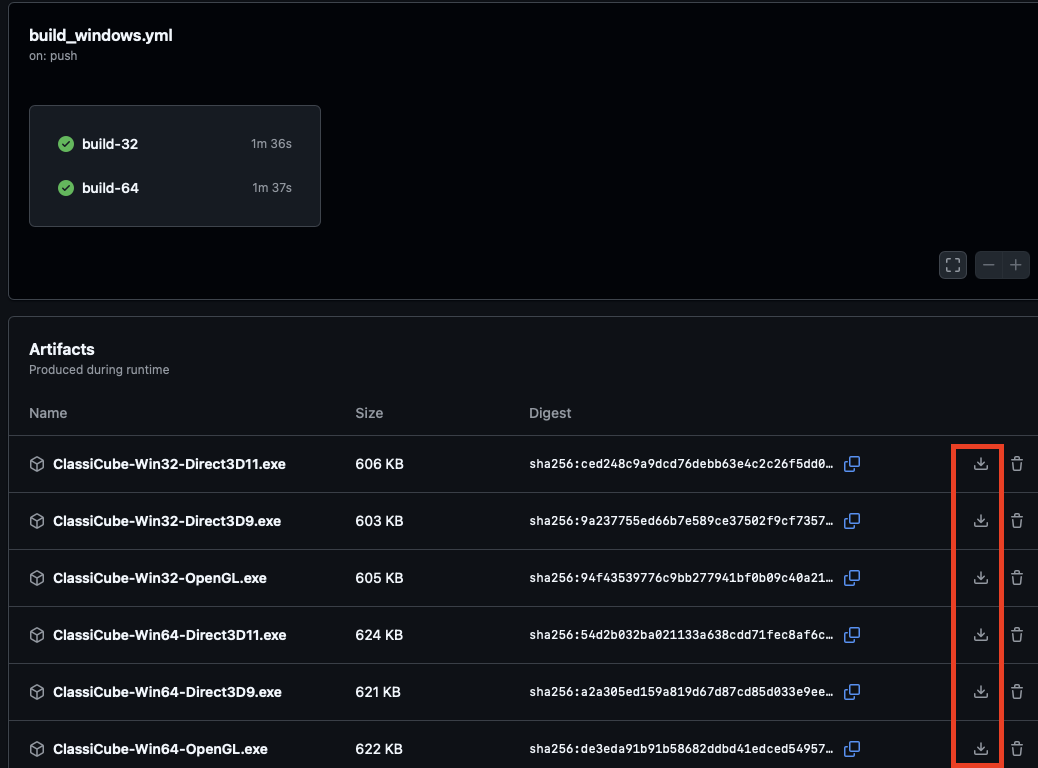Download ClassiCube-Win64-Direct3D9.exe artifact
Image resolution: width=1038 pixels, height=768 pixels.
pyautogui.click(x=980, y=692)
